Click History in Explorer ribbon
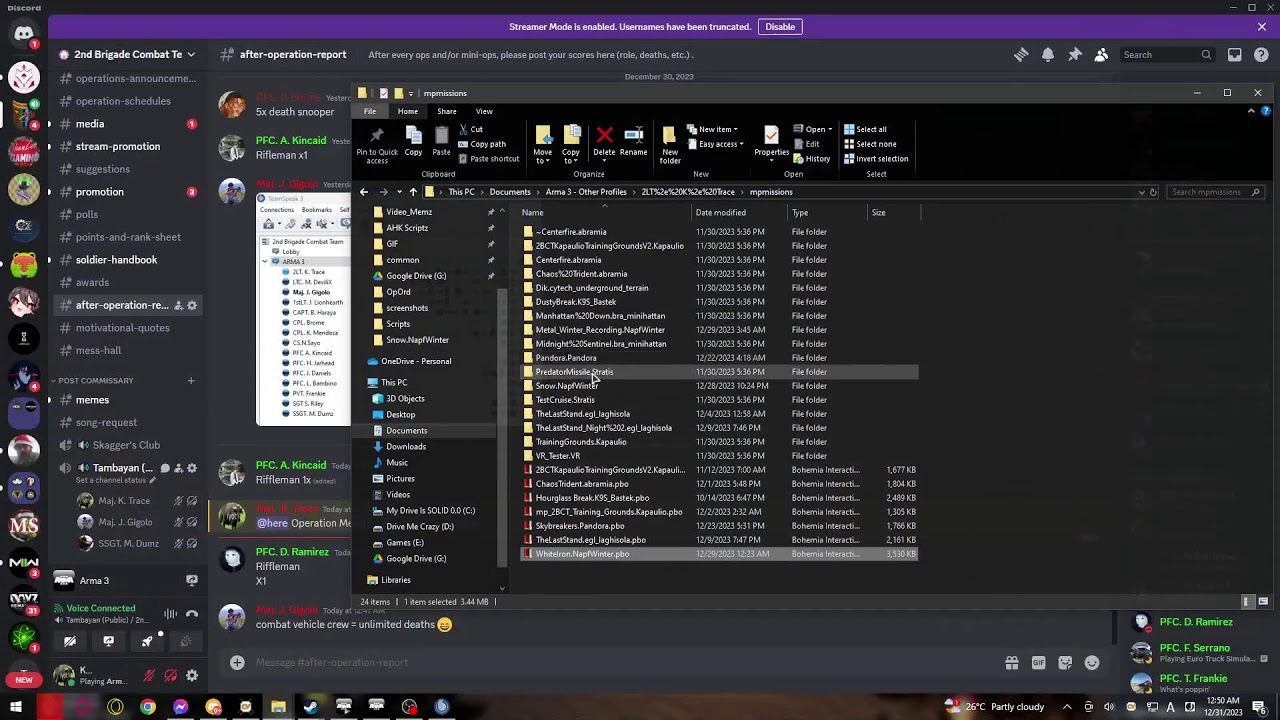 pos(811,159)
